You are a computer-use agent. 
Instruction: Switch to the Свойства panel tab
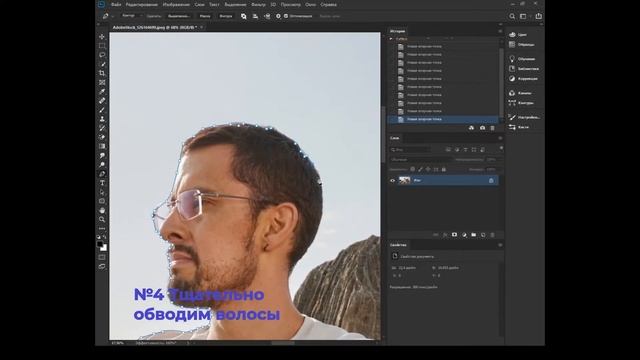click(398, 245)
